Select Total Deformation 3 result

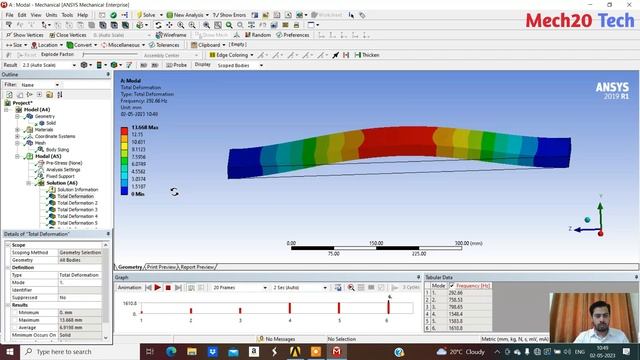point(77,210)
